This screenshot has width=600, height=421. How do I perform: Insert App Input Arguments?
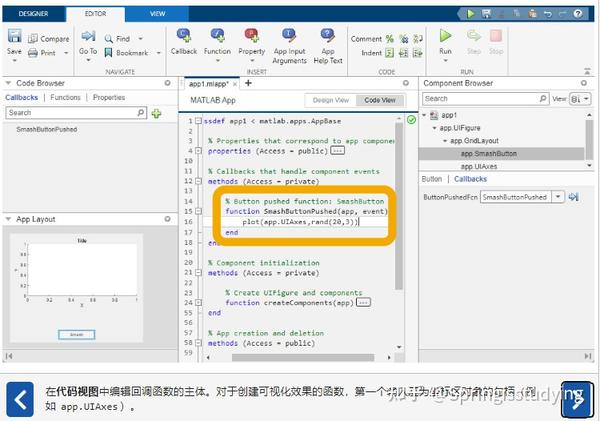(289, 46)
